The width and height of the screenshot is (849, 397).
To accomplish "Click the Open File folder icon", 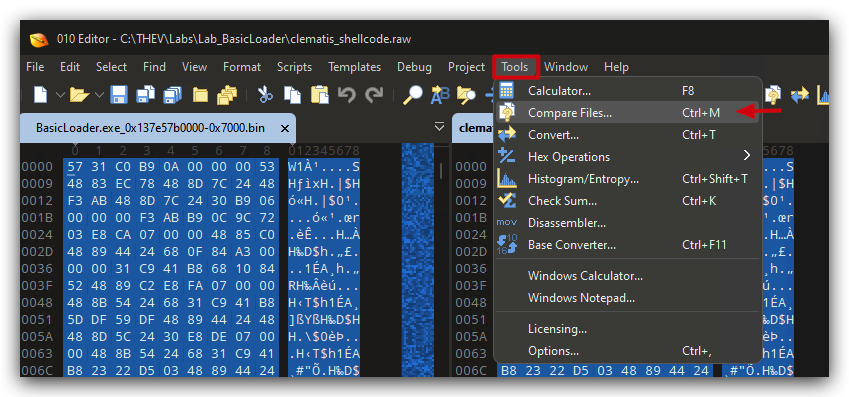I will click(80, 95).
